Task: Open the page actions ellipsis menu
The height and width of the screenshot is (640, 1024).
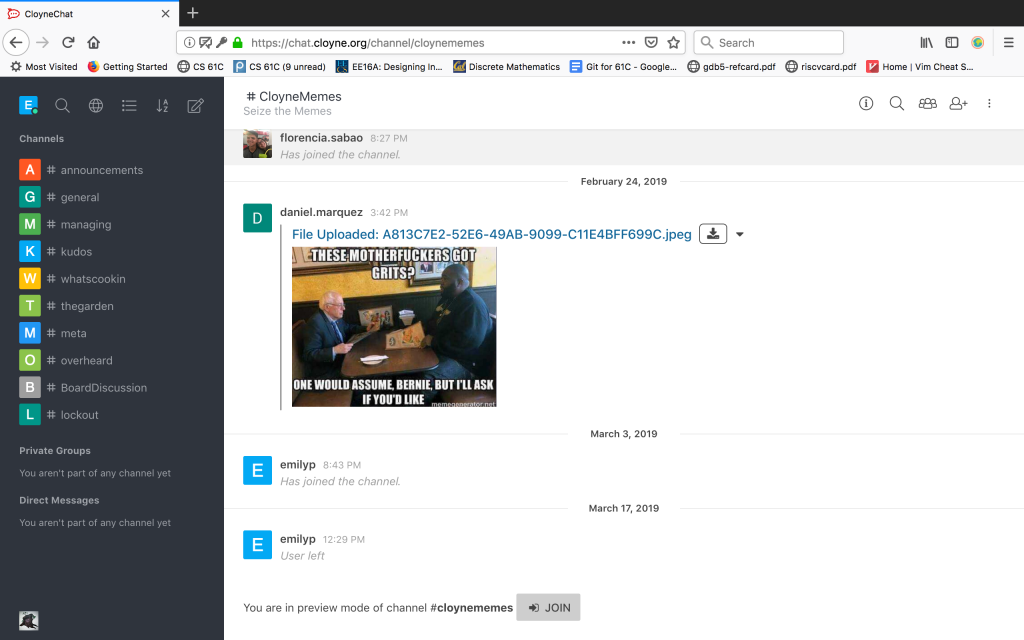Action: (628, 42)
